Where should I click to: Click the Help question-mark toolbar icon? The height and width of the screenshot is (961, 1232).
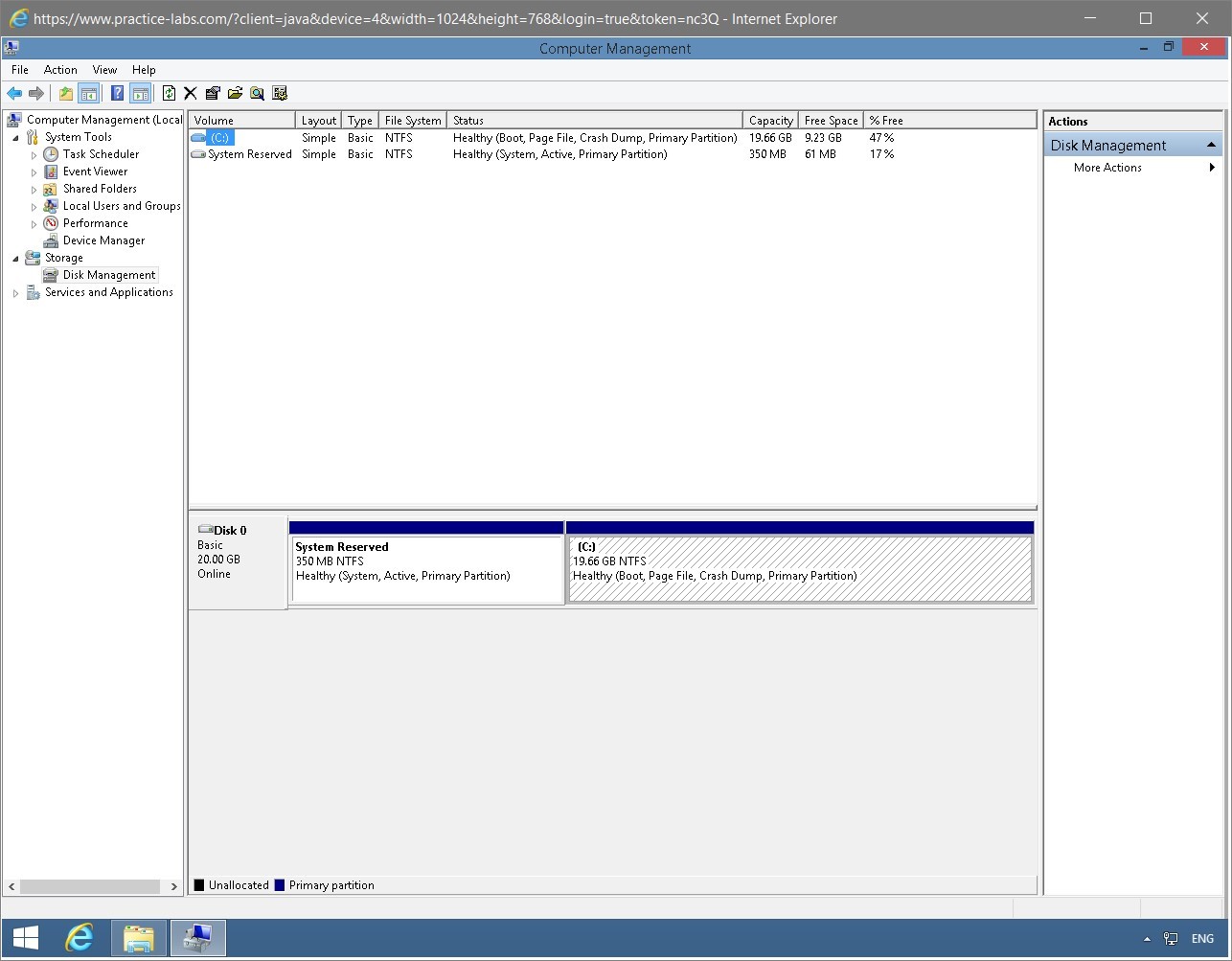coord(117,93)
